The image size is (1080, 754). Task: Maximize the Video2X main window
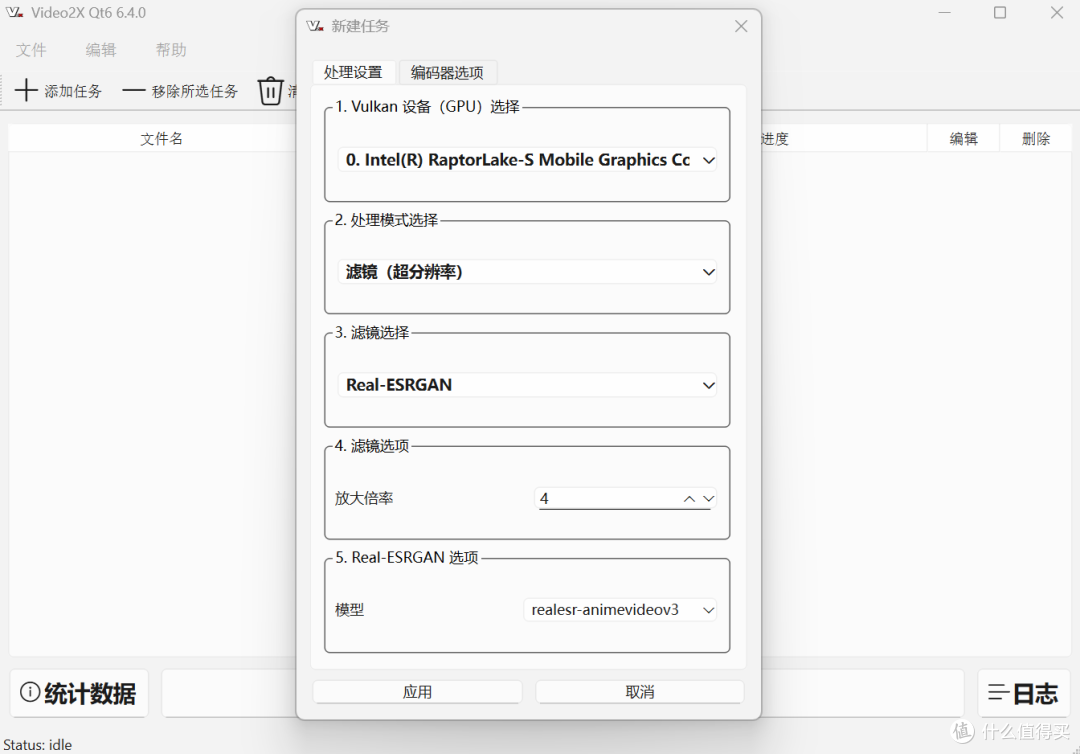1000,12
